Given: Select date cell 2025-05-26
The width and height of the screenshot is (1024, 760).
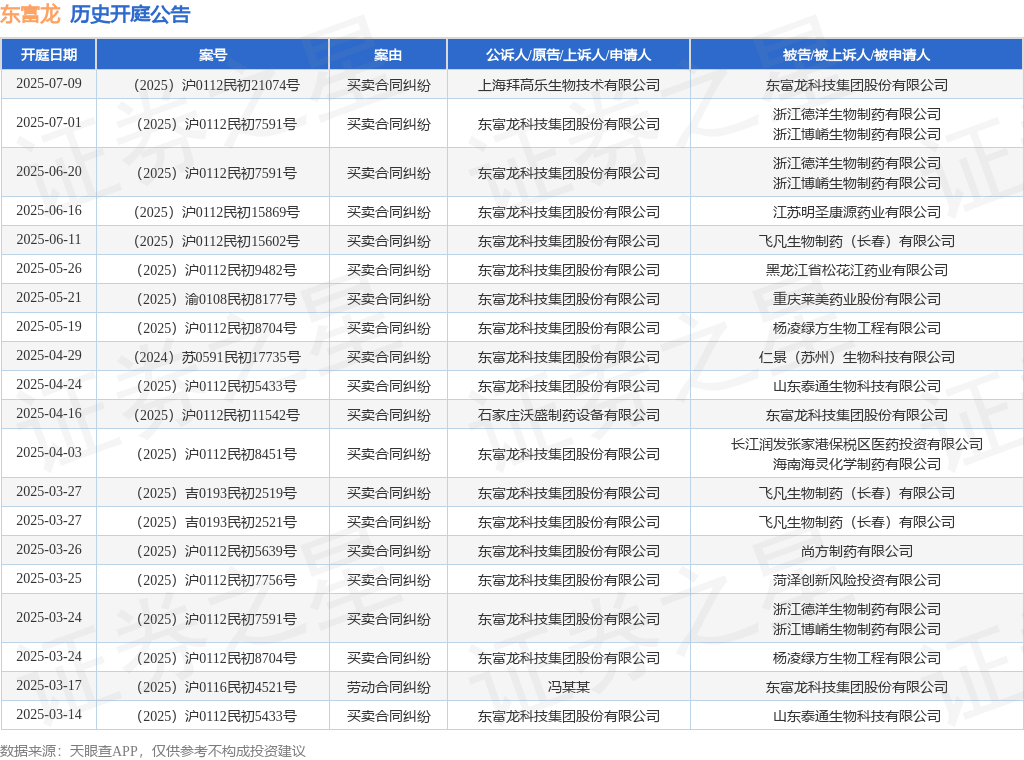Looking at the screenshot, I should (x=49, y=268).
